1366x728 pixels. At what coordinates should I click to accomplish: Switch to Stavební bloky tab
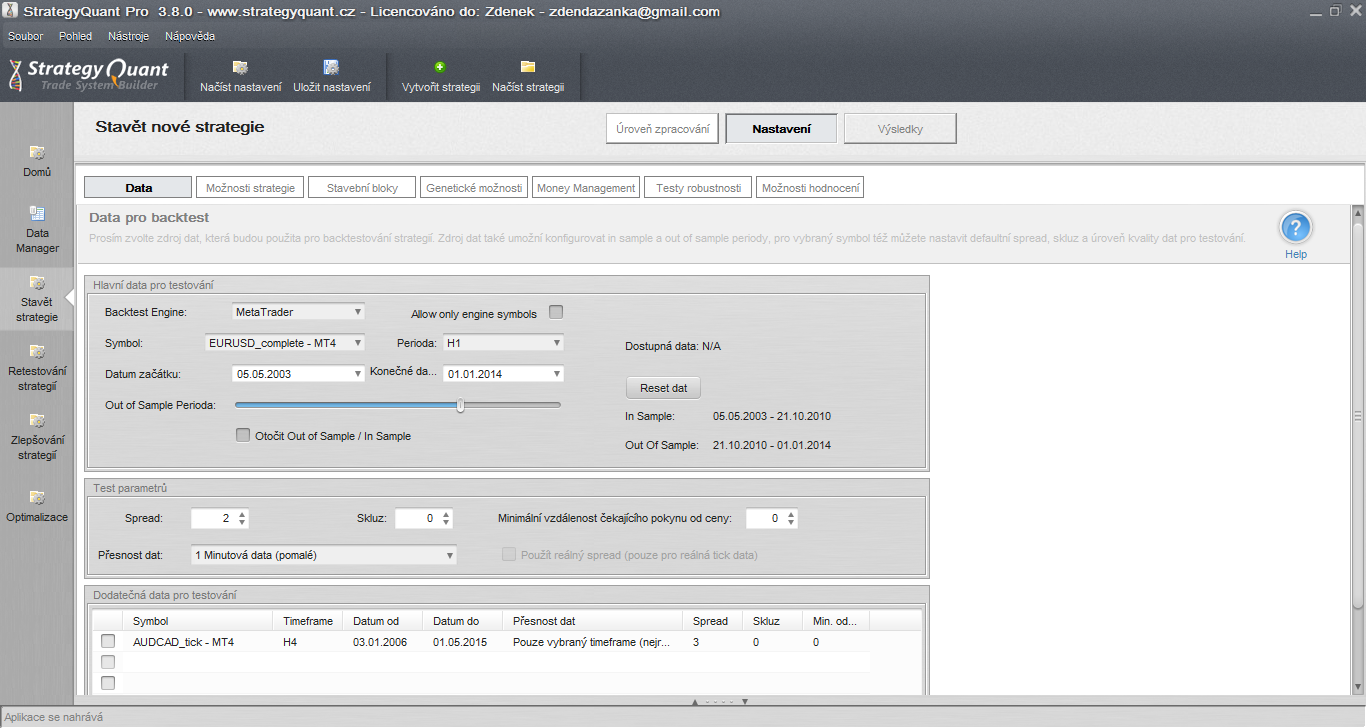click(362, 187)
